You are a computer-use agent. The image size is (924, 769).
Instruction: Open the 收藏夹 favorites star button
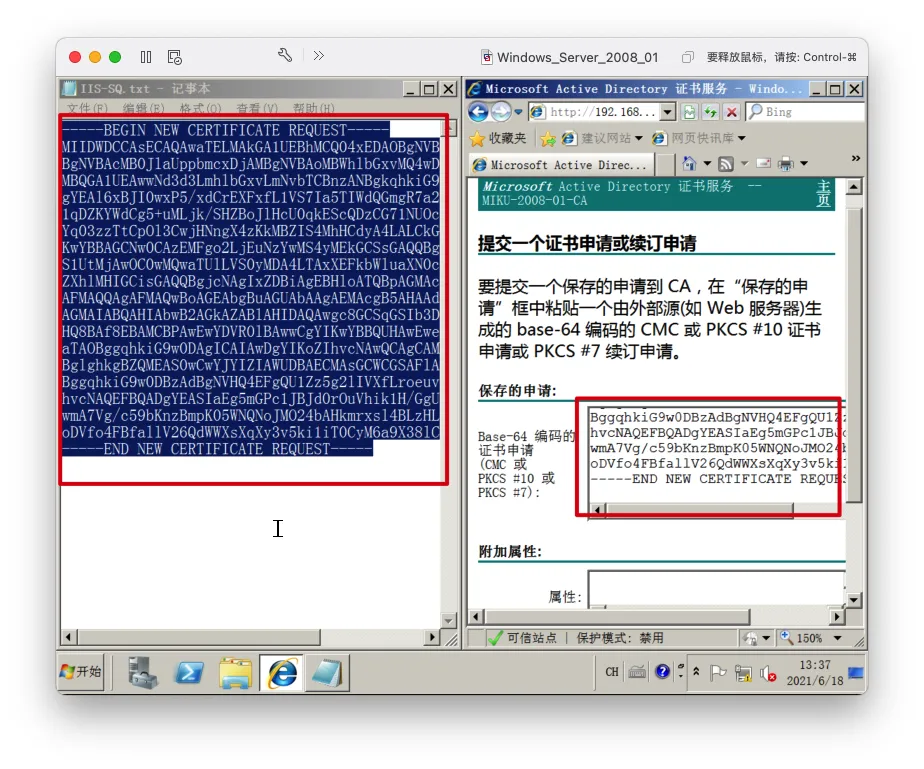498,138
